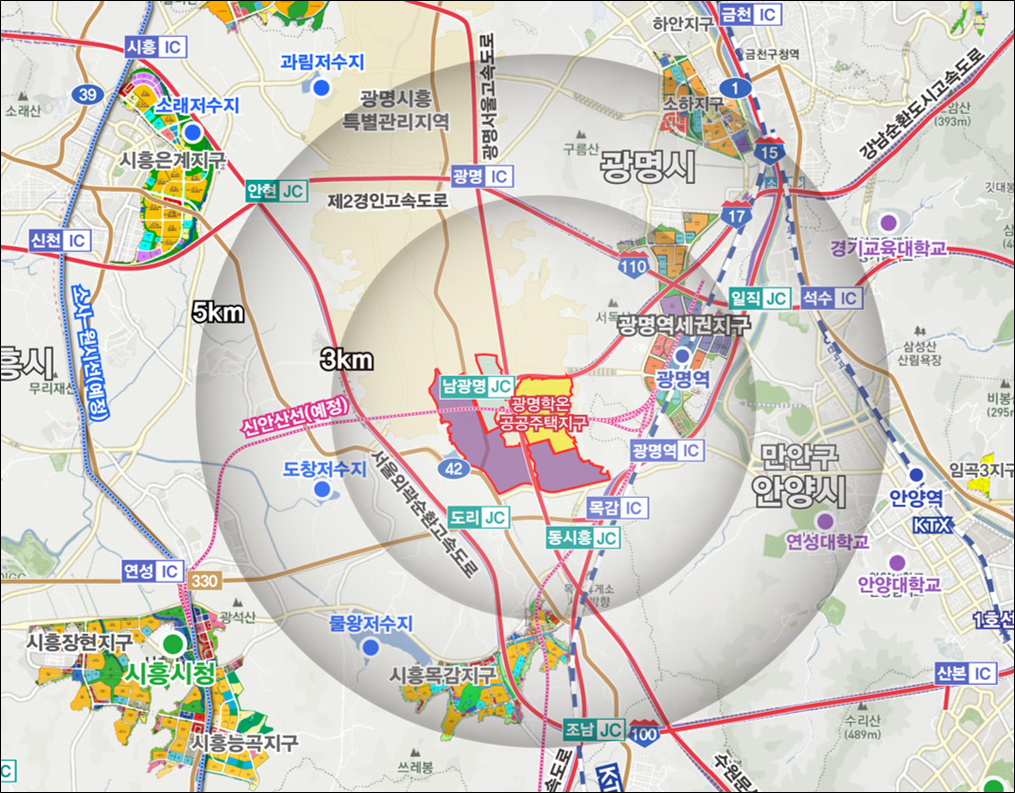Click the 남광명 JC junction label

pyautogui.click(x=476, y=386)
